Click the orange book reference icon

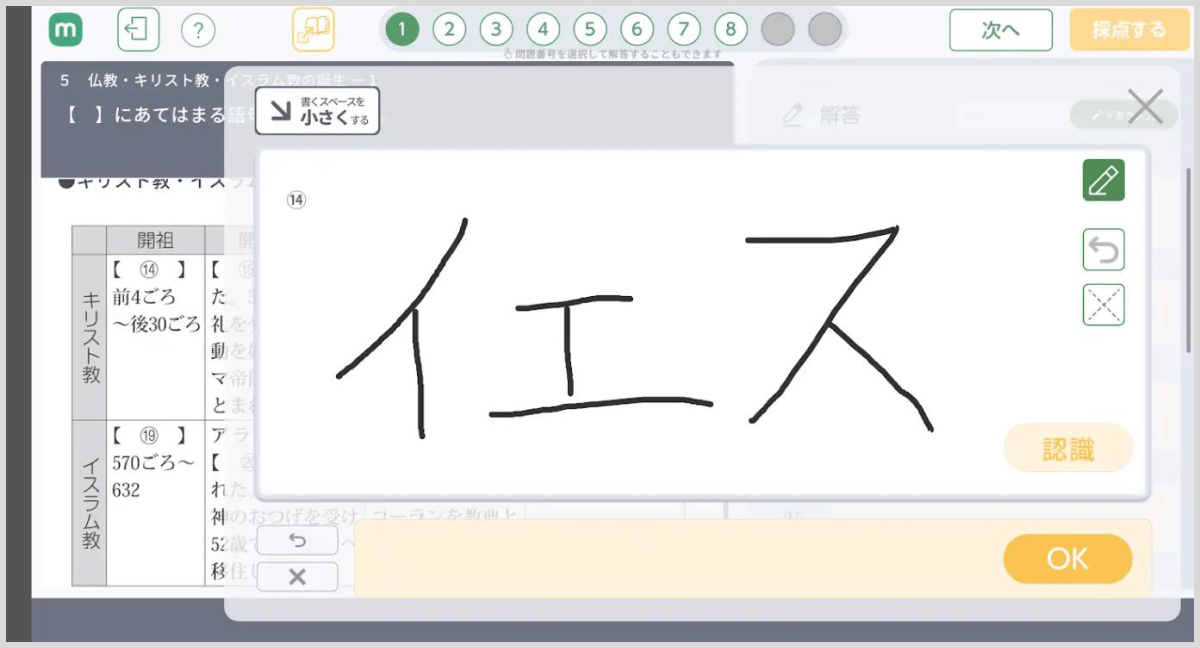[313, 30]
